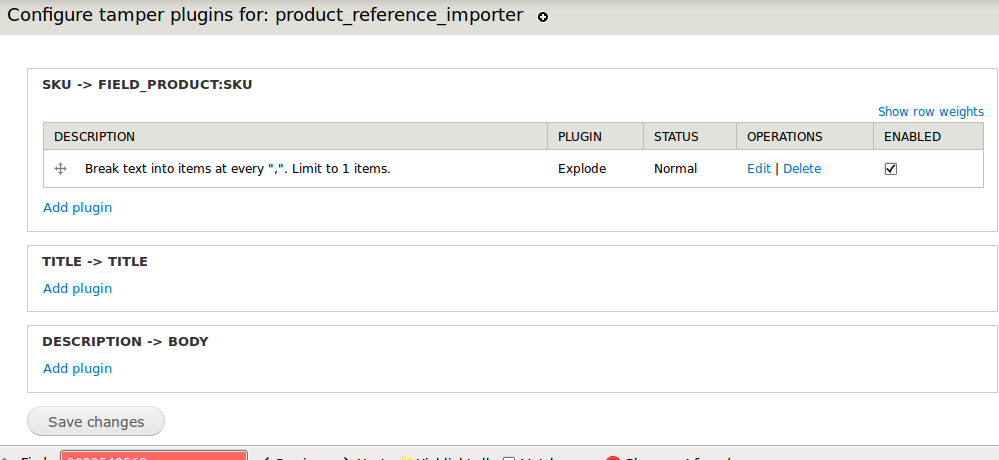This screenshot has height=460, width=999.
Task: Click the ENABLED column header
Action: pos(912,137)
